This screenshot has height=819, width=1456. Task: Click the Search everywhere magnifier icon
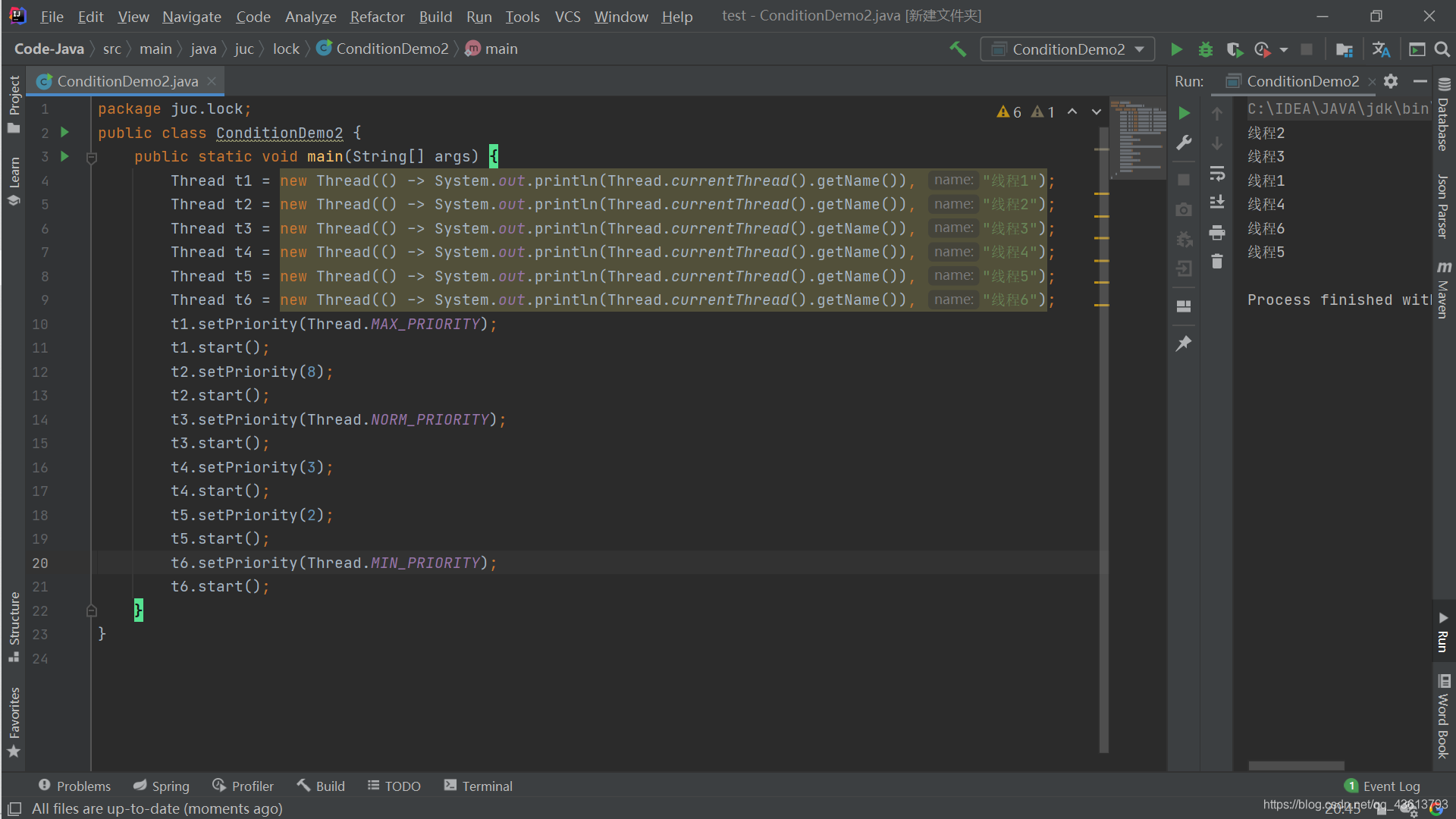(x=1442, y=49)
